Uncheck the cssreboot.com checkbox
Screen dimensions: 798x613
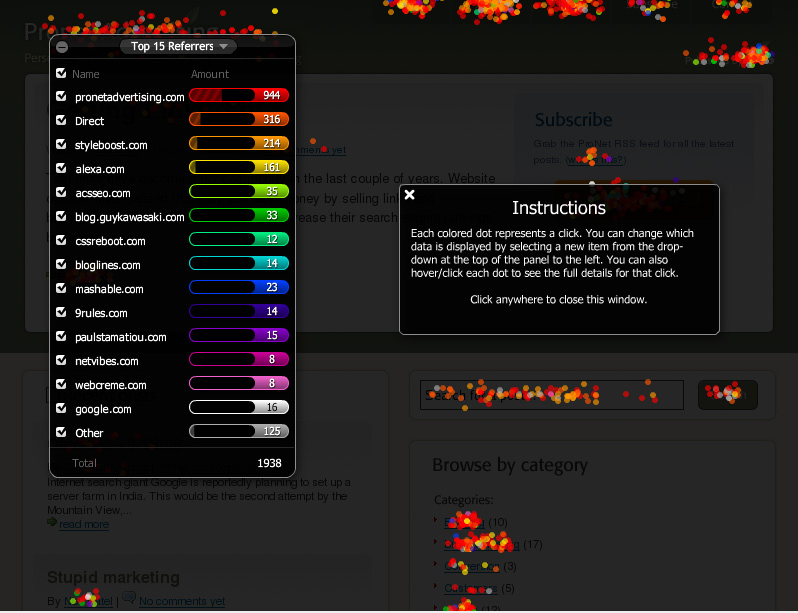(x=61, y=240)
